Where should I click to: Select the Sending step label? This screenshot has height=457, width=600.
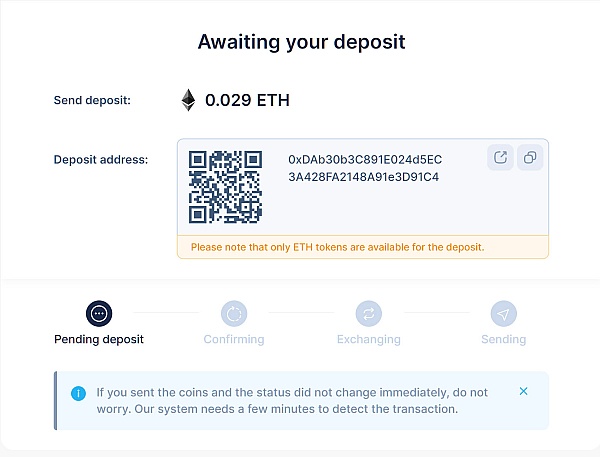click(504, 339)
